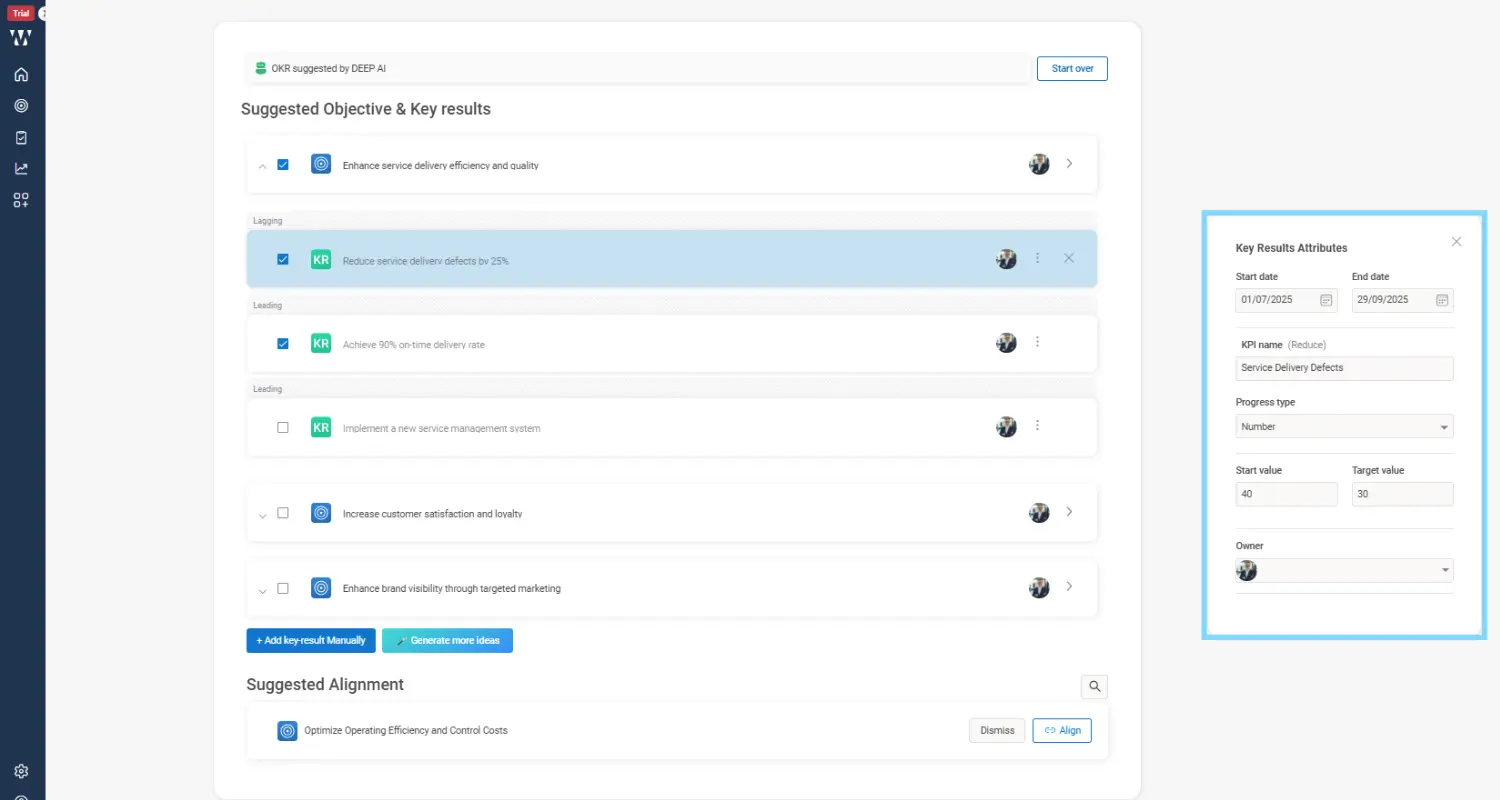Open the tasks checklist icon in sidebar
This screenshot has width=1500, height=800.
click(20, 137)
